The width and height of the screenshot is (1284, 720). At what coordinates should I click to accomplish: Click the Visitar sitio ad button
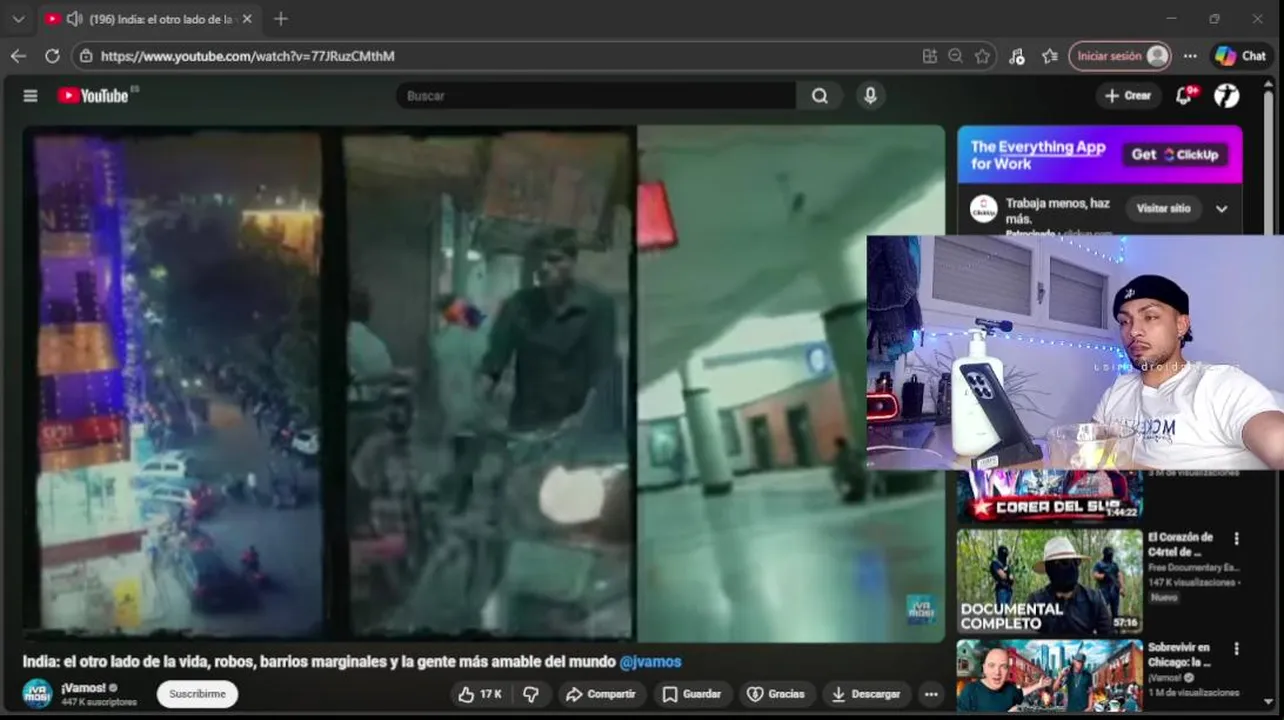tap(1163, 209)
